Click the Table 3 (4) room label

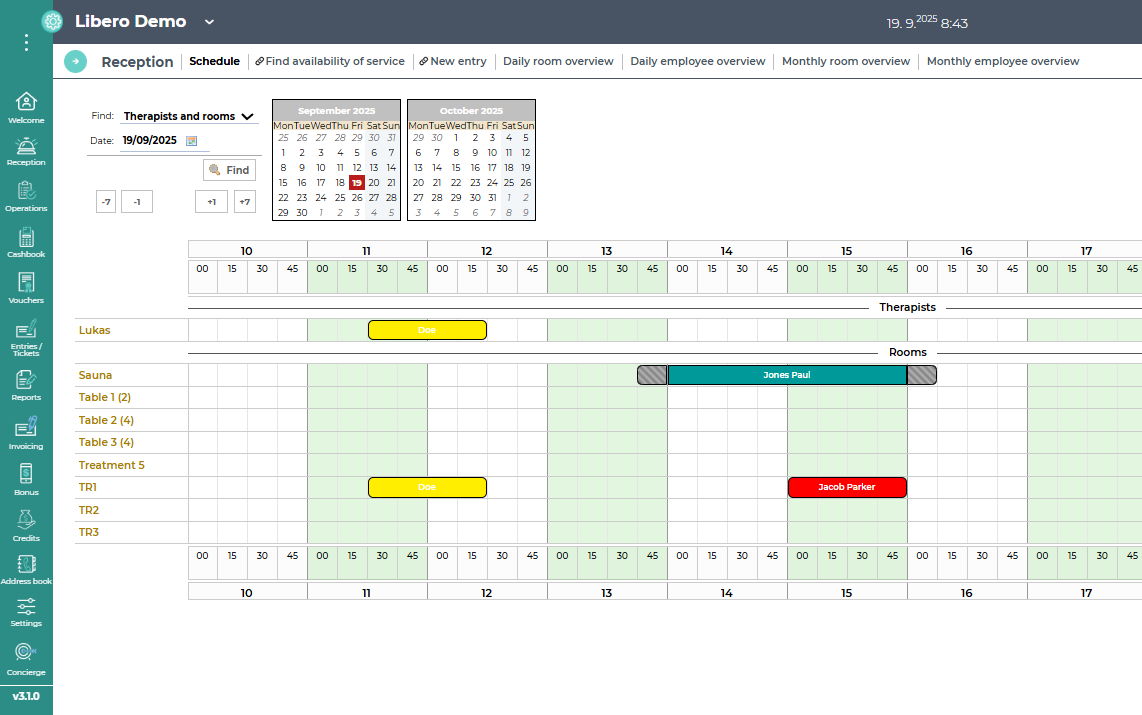[106, 442]
